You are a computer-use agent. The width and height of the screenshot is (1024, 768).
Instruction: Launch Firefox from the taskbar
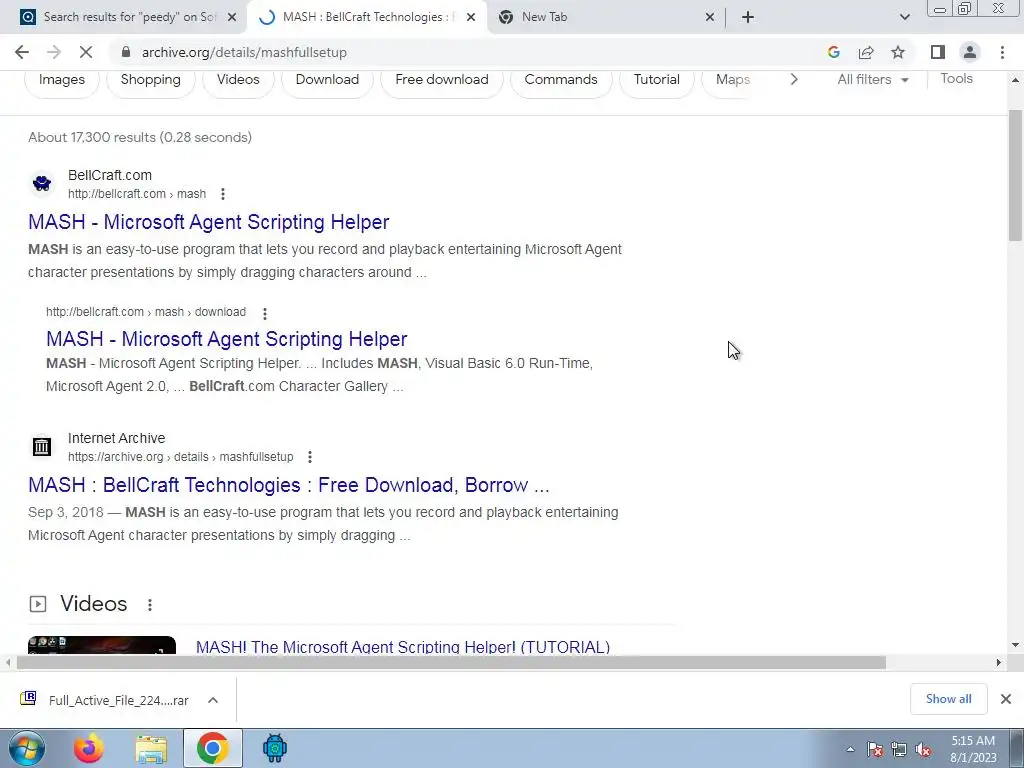point(89,748)
